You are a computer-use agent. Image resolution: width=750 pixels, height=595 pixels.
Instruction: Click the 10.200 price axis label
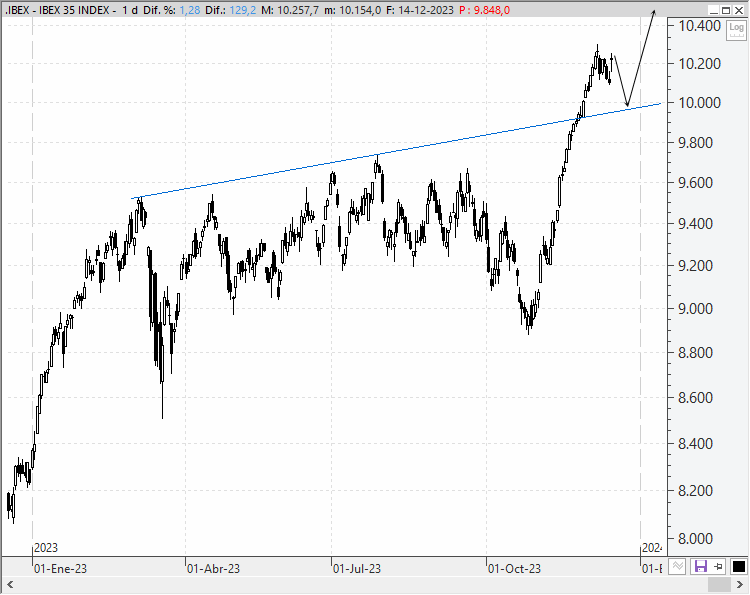(x=700, y=64)
